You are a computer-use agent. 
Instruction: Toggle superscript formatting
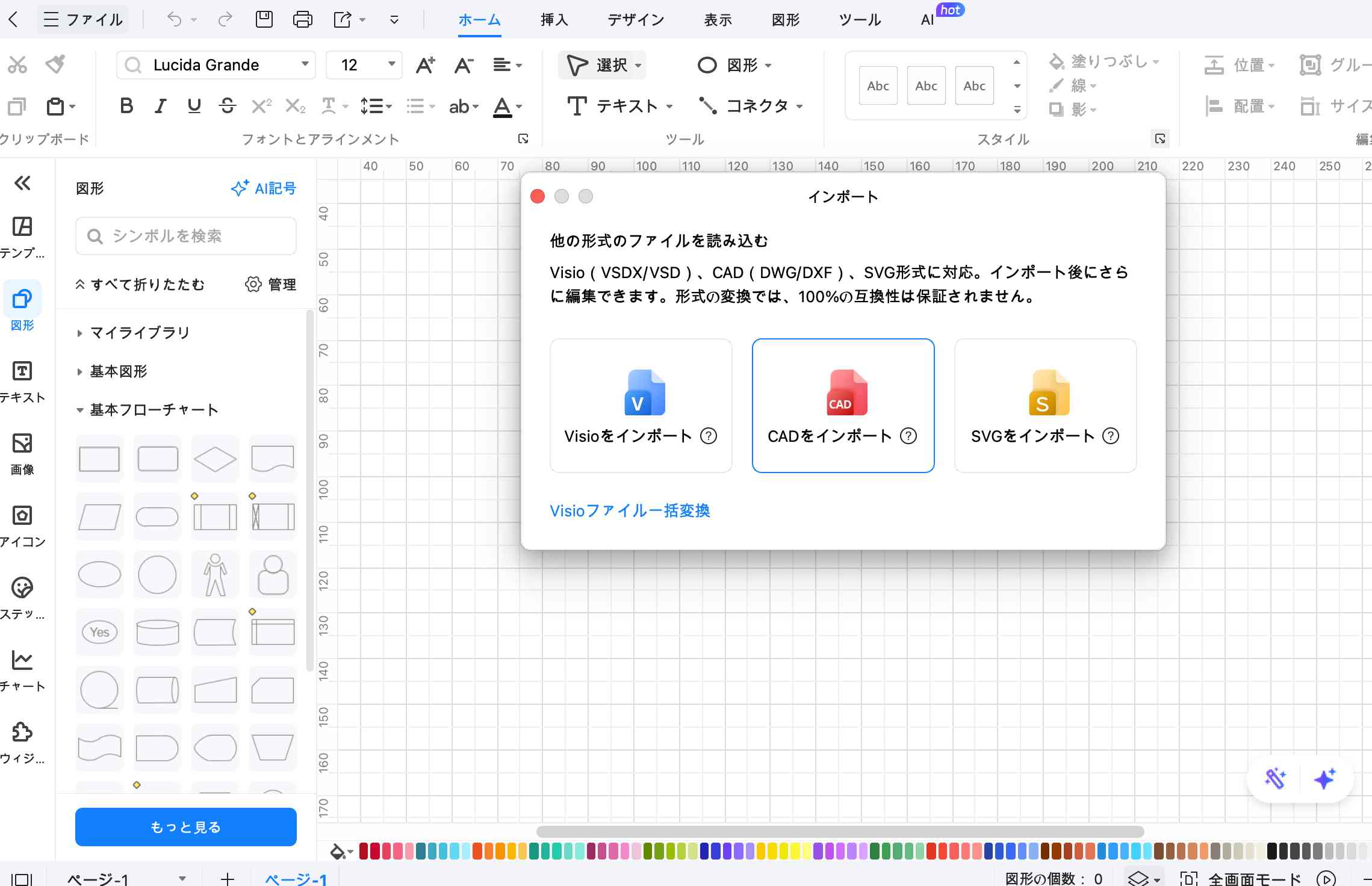pyautogui.click(x=261, y=107)
